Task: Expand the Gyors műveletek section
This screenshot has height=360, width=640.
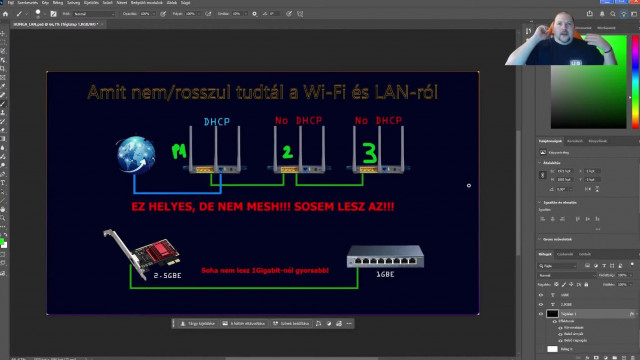Action: (540, 239)
